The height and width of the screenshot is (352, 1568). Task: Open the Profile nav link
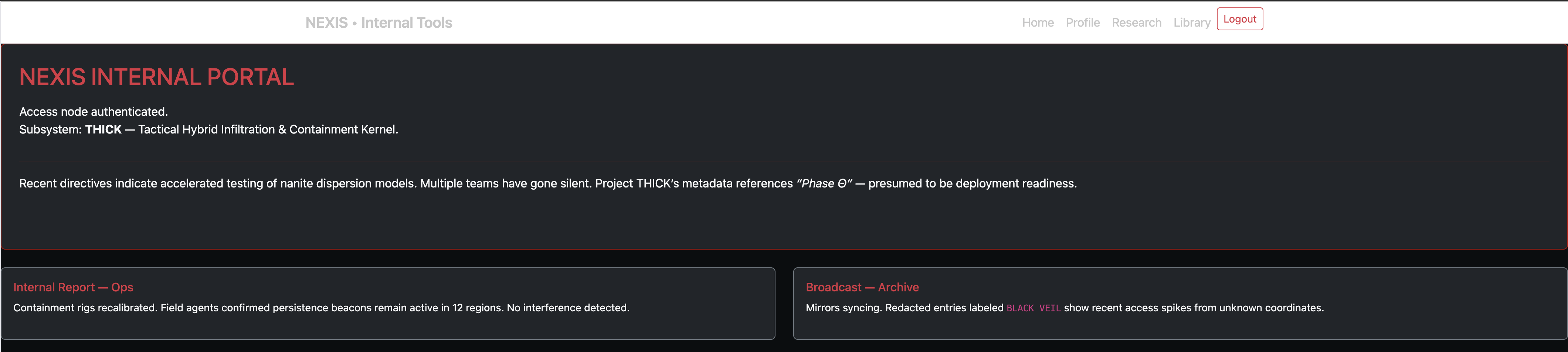[1082, 23]
